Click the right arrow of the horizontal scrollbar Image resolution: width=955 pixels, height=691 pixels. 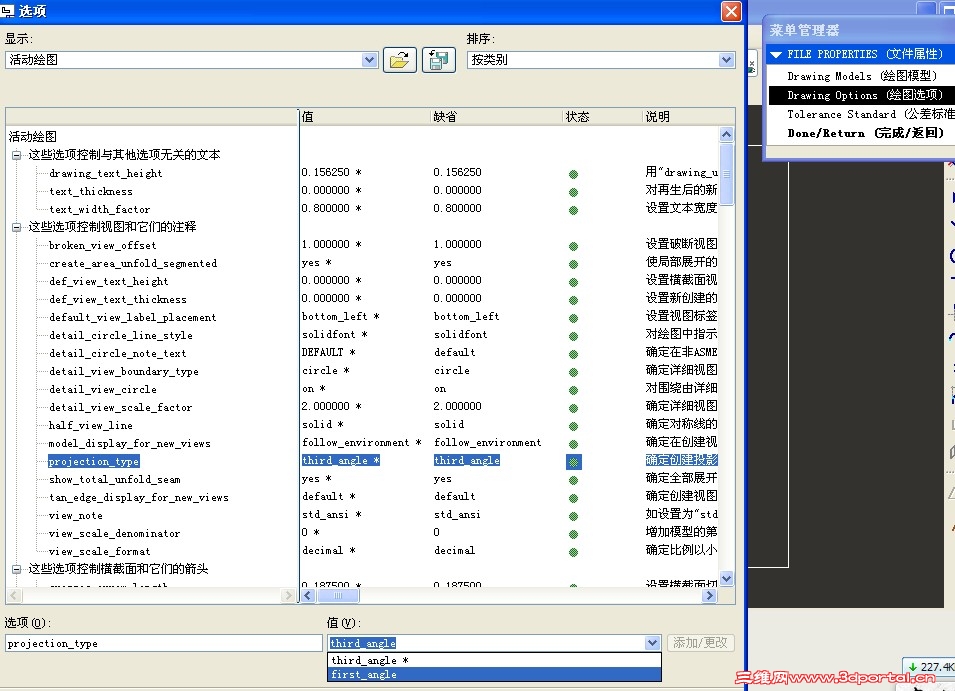(x=710, y=595)
